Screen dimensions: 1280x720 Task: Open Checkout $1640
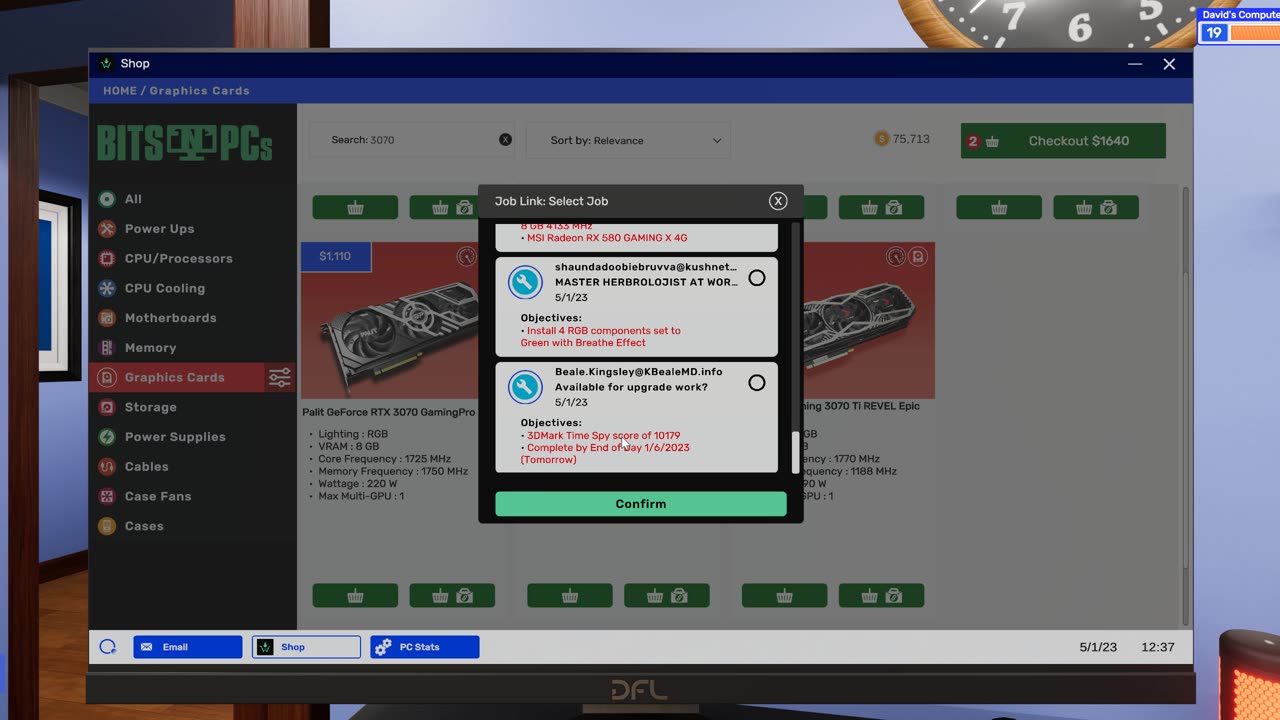(x=1063, y=141)
